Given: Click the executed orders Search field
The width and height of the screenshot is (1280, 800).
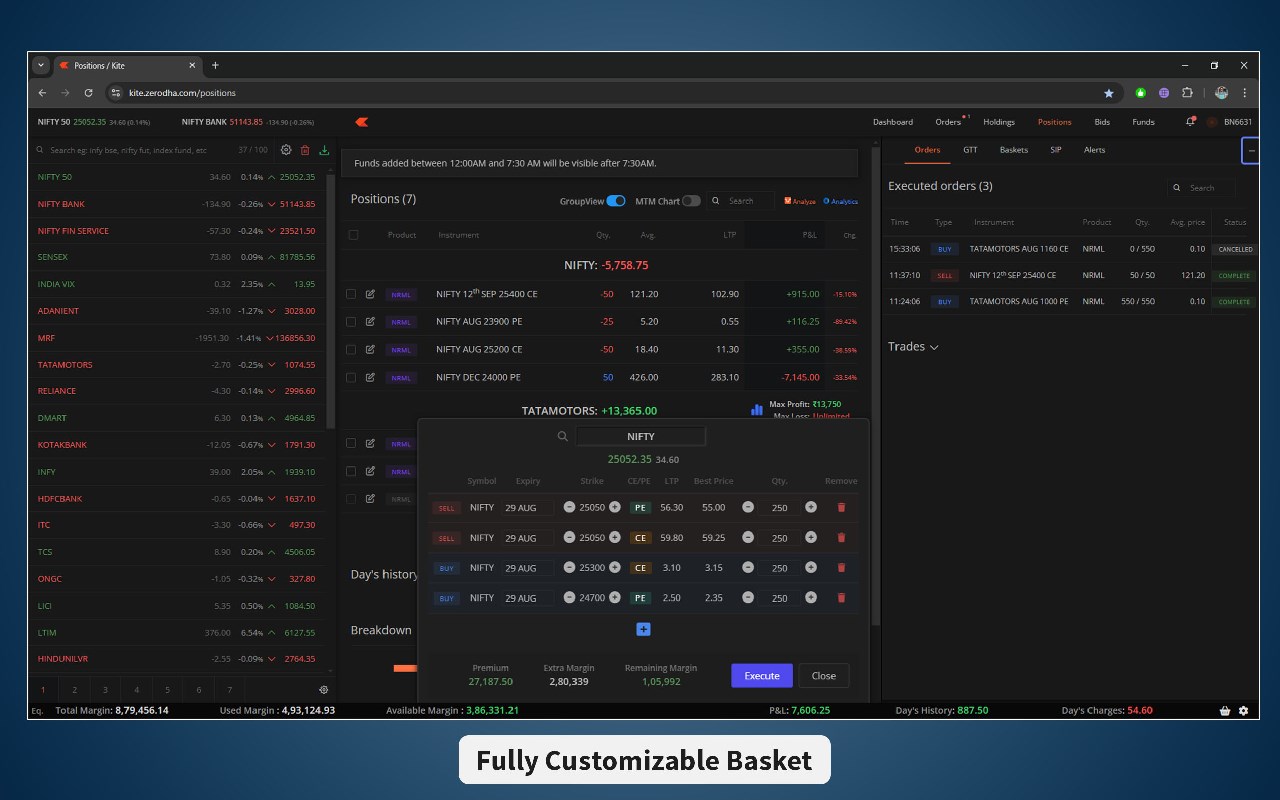Looking at the screenshot, I should [1200, 187].
